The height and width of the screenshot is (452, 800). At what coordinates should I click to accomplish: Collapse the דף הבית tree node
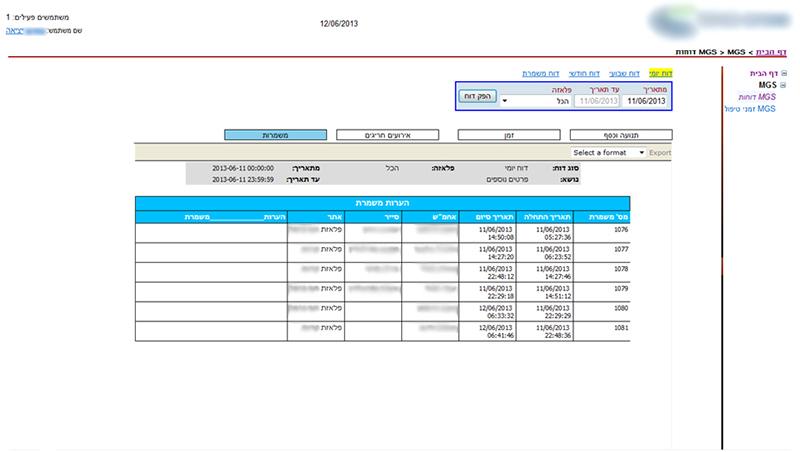[784, 73]
